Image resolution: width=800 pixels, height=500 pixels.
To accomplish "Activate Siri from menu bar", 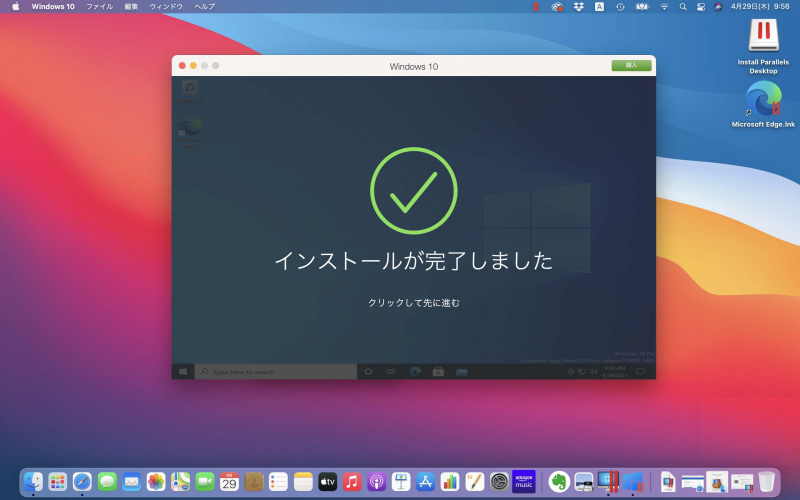I will pyautogui.click(x=718, y=7).
